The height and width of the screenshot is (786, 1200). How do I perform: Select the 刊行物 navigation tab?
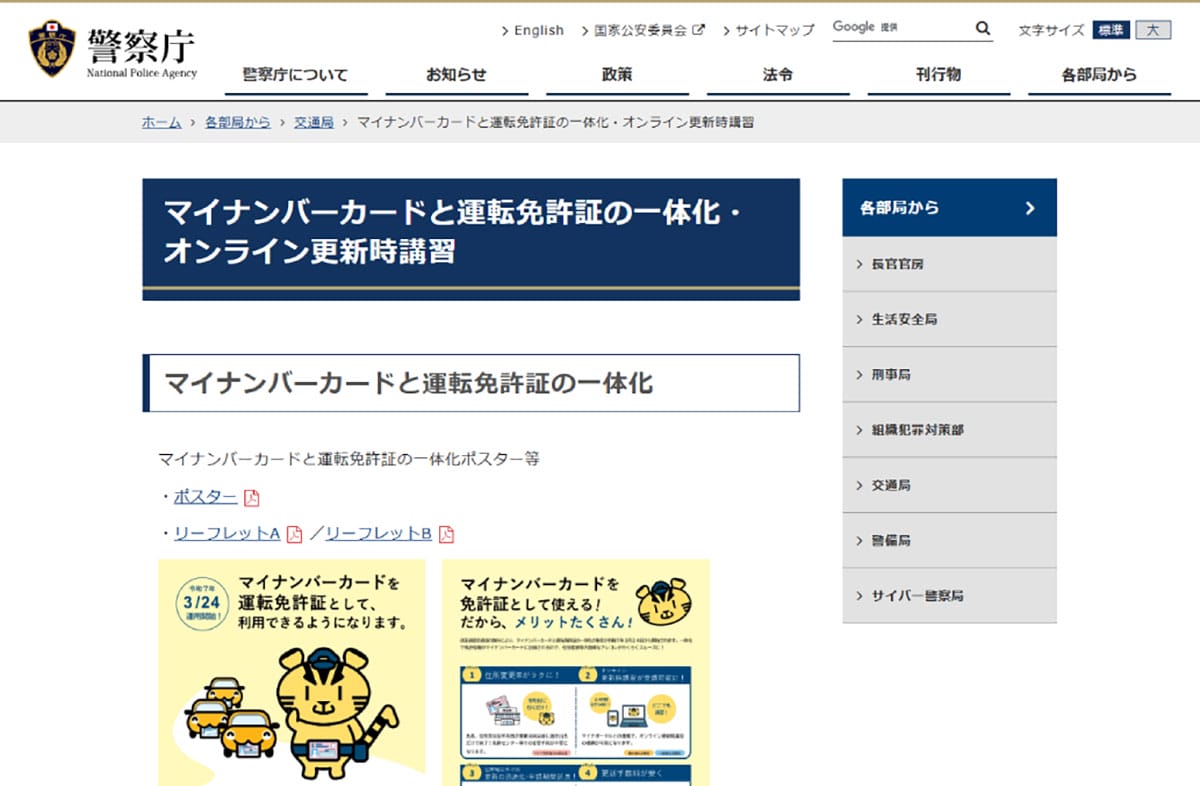pos(938,75)
